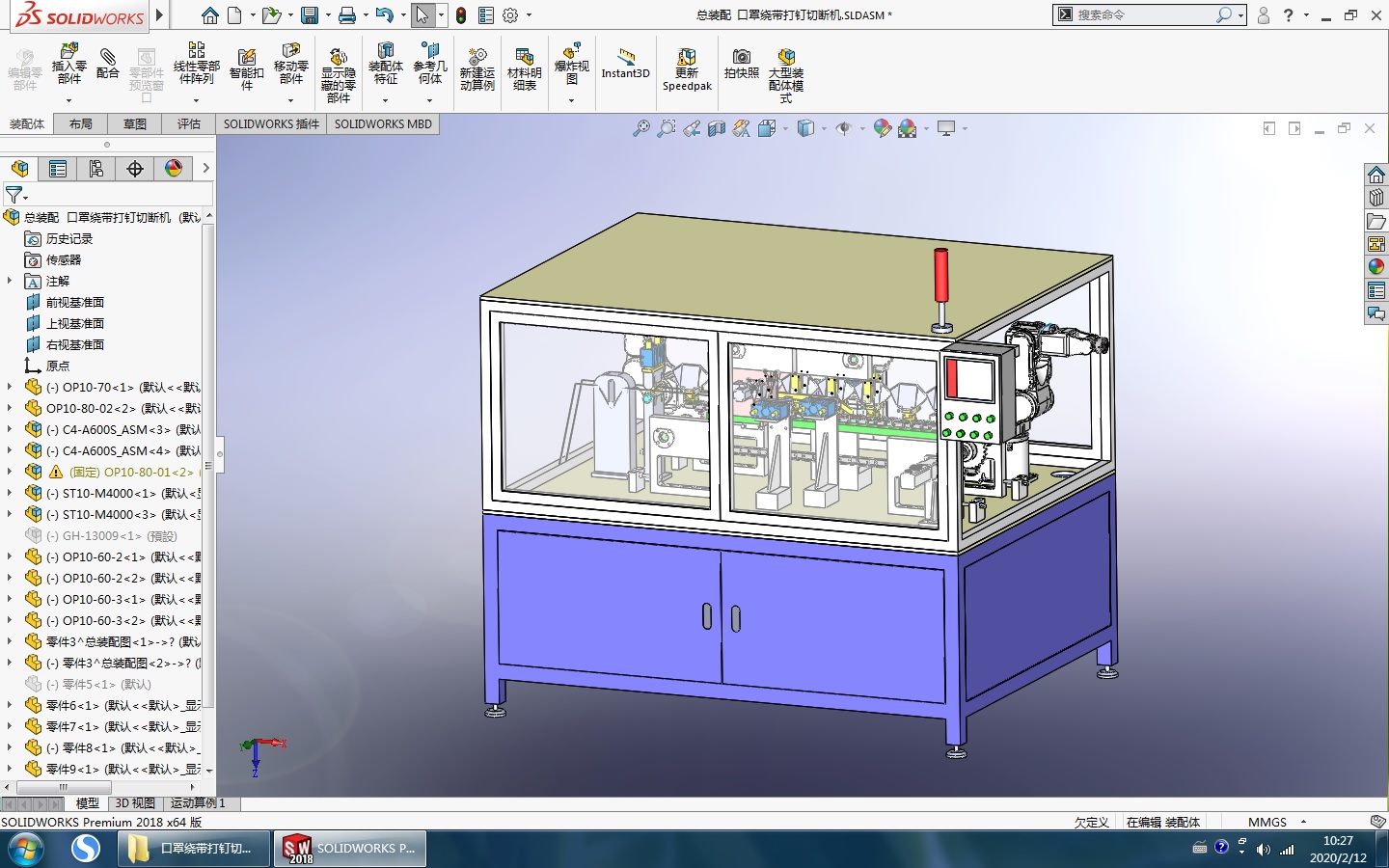Open the Insert Components dropdown arrow
1389x868 pixels.
[68, 100]
